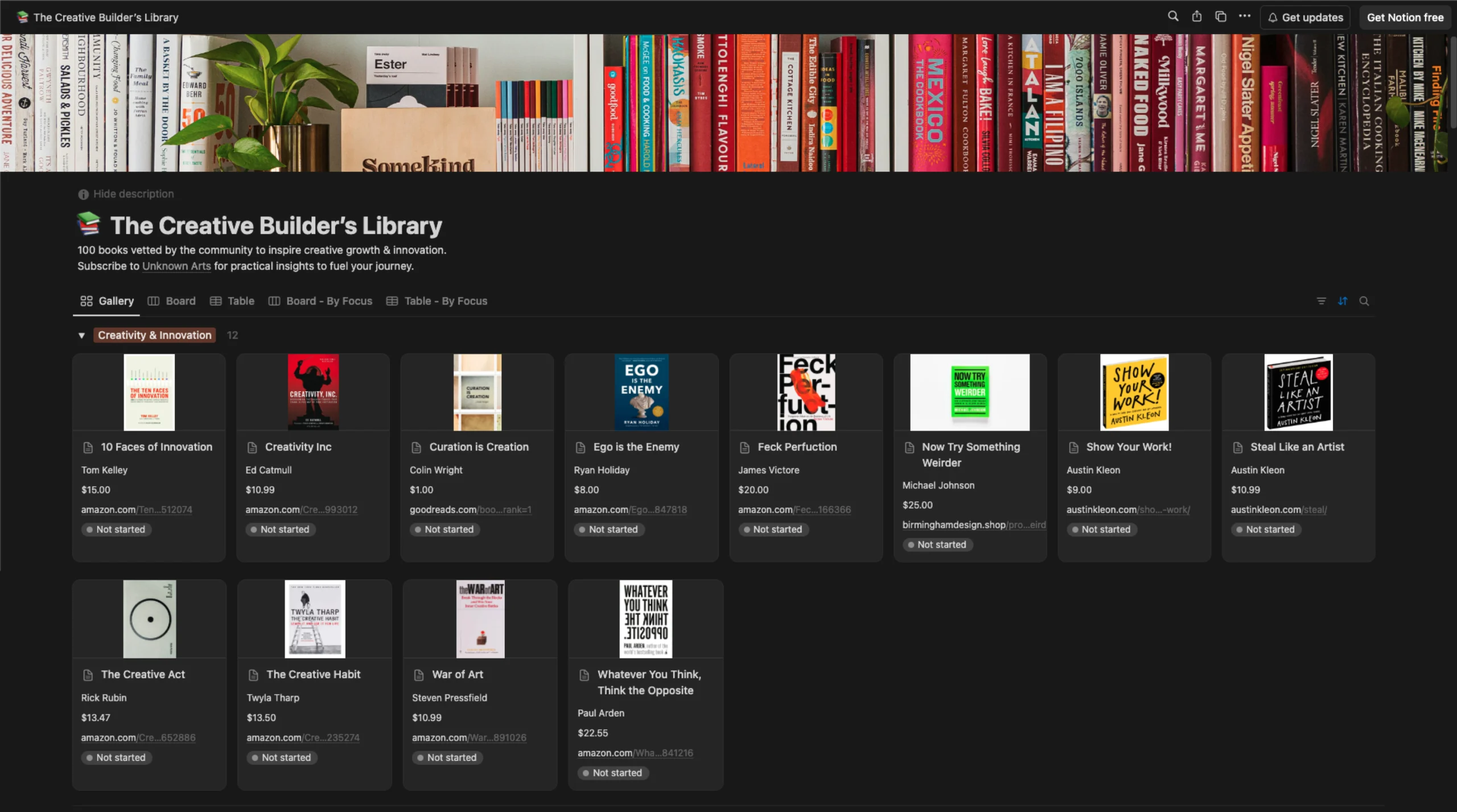Follow the Unknown Arts link
The width and height of the screenshot is (1457, 812).
click(176, 266)
